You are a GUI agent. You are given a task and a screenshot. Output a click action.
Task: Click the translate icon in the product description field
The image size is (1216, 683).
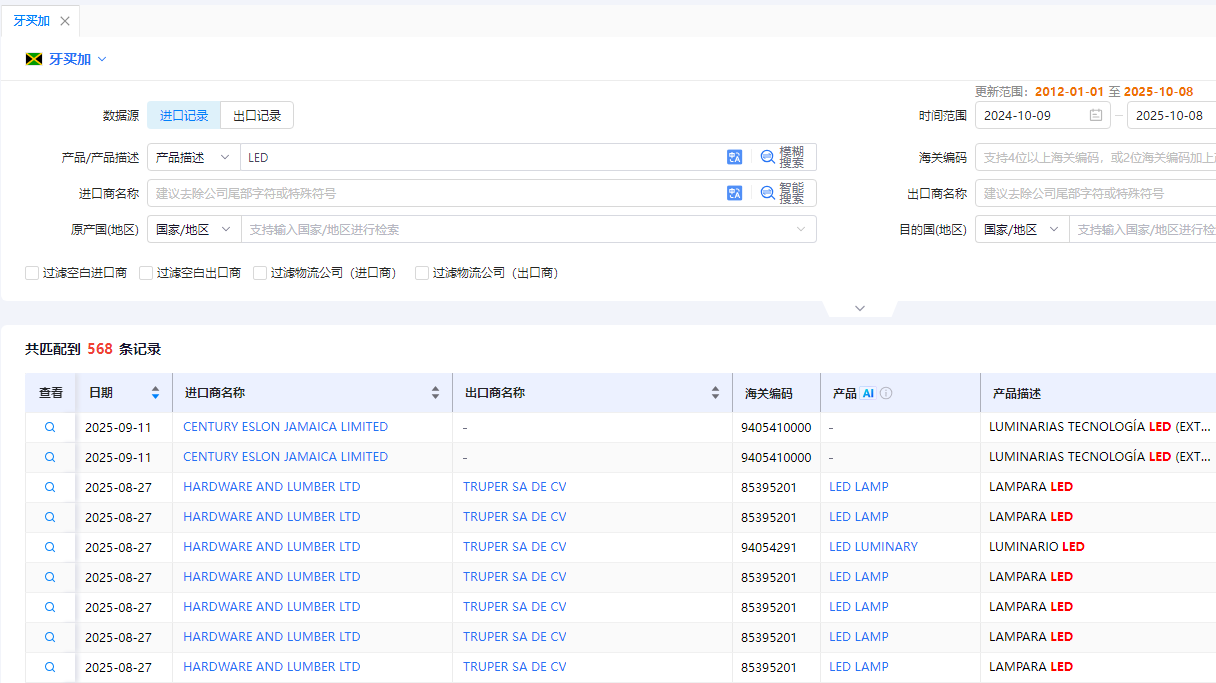[x=735, y=157]
